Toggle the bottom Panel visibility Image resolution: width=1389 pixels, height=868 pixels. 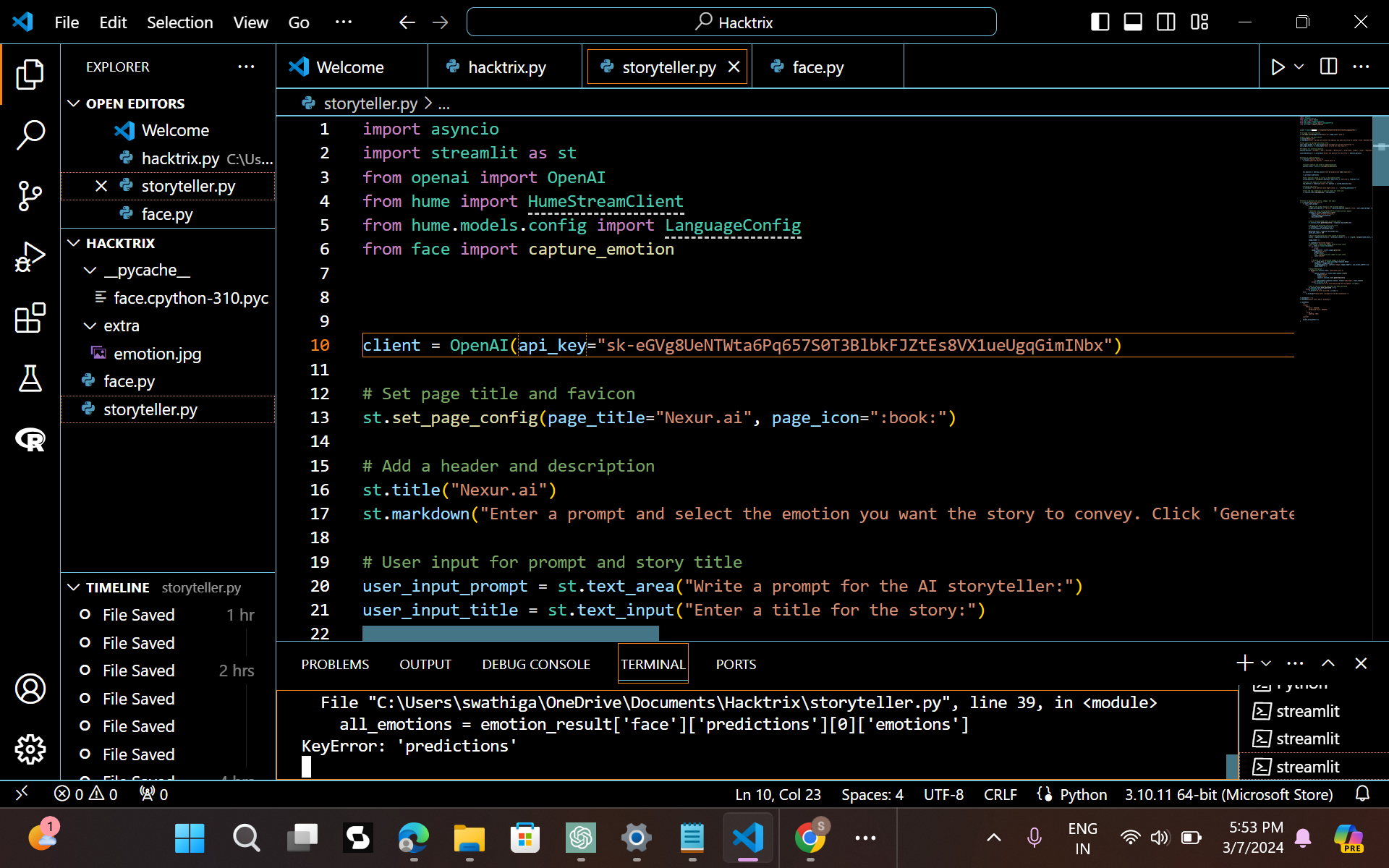[x=1132, y=22]
